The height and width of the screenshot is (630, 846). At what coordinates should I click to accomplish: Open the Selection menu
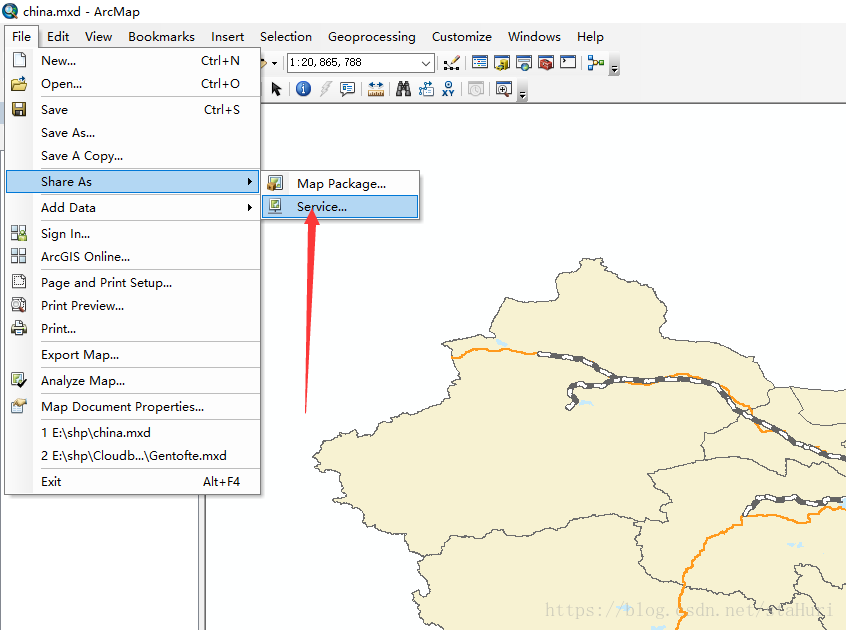[x=286, y=37]
